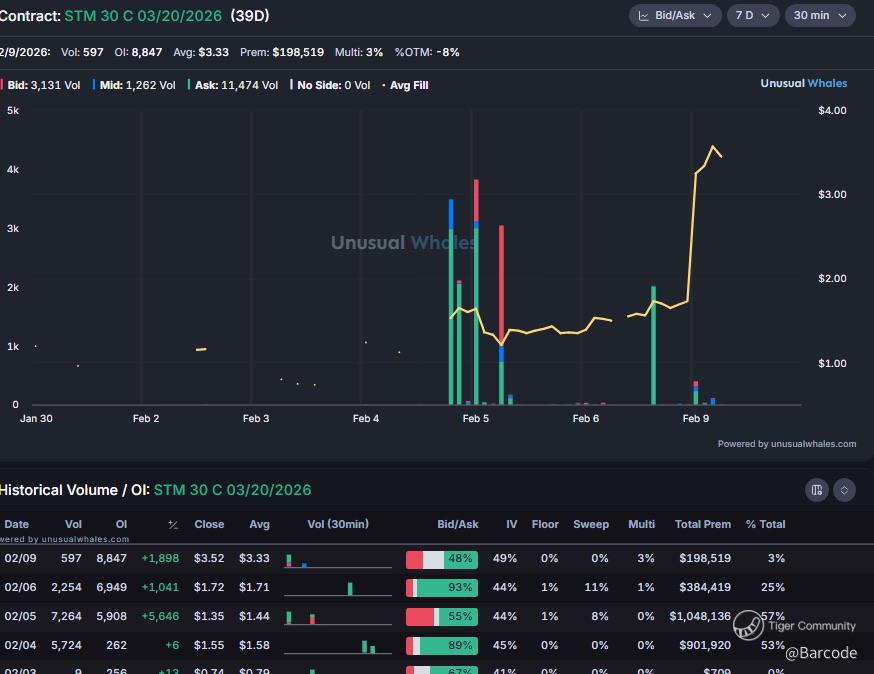Open the table columns settings icon
The width and height of the screenshot is (874, 674).
point(817,490)
